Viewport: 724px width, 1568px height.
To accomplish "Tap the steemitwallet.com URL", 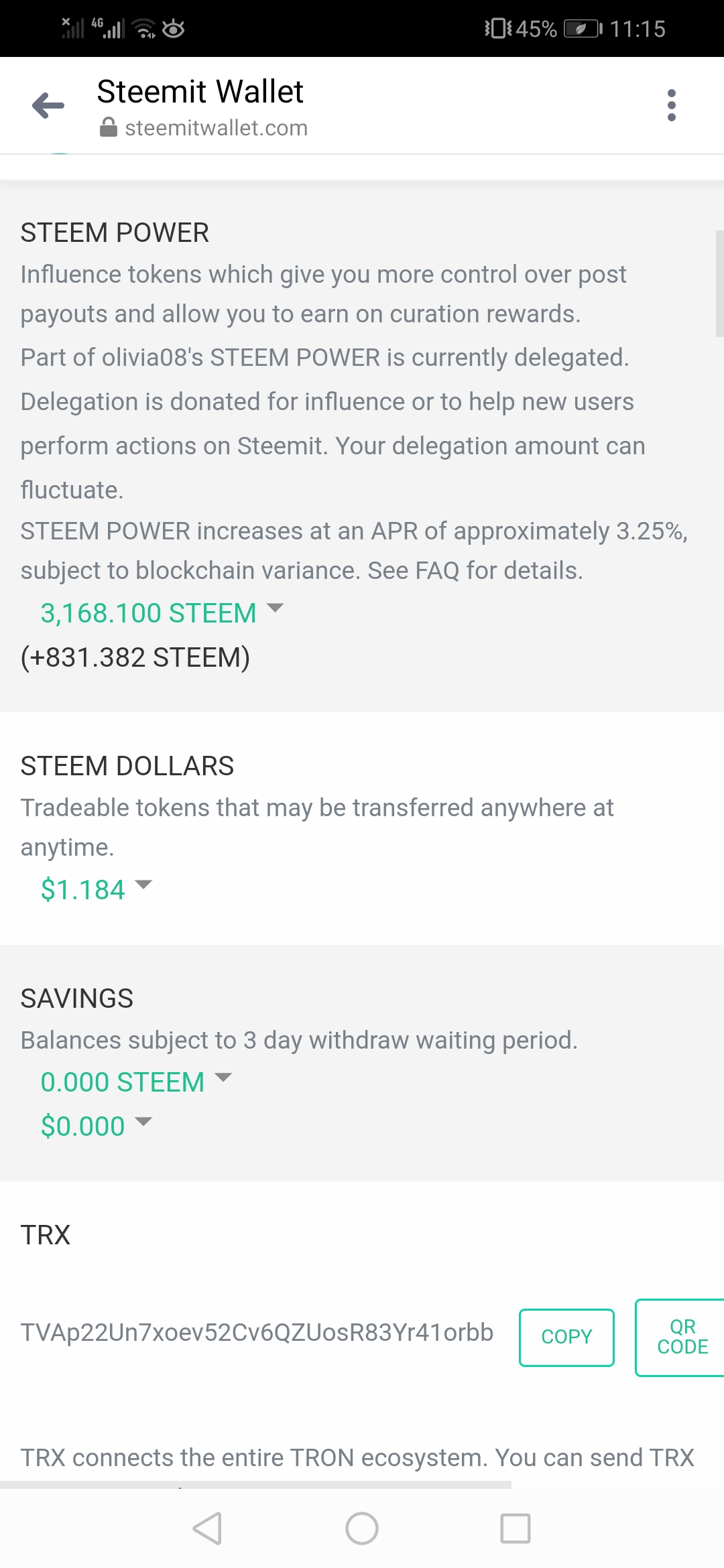I will pyautogui.click(x=216, y=128).
